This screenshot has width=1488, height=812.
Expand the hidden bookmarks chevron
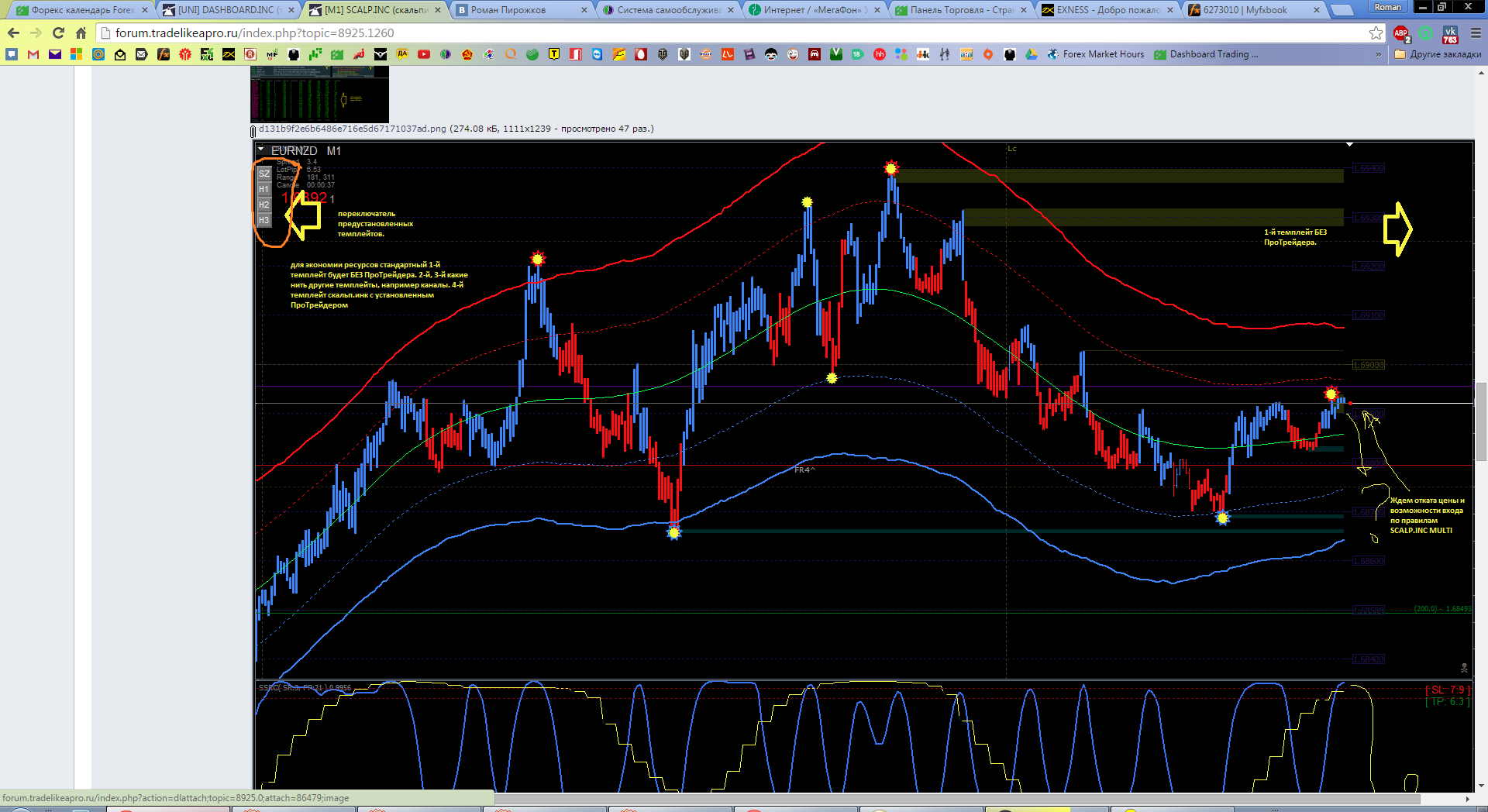[x=1378, y=54]
